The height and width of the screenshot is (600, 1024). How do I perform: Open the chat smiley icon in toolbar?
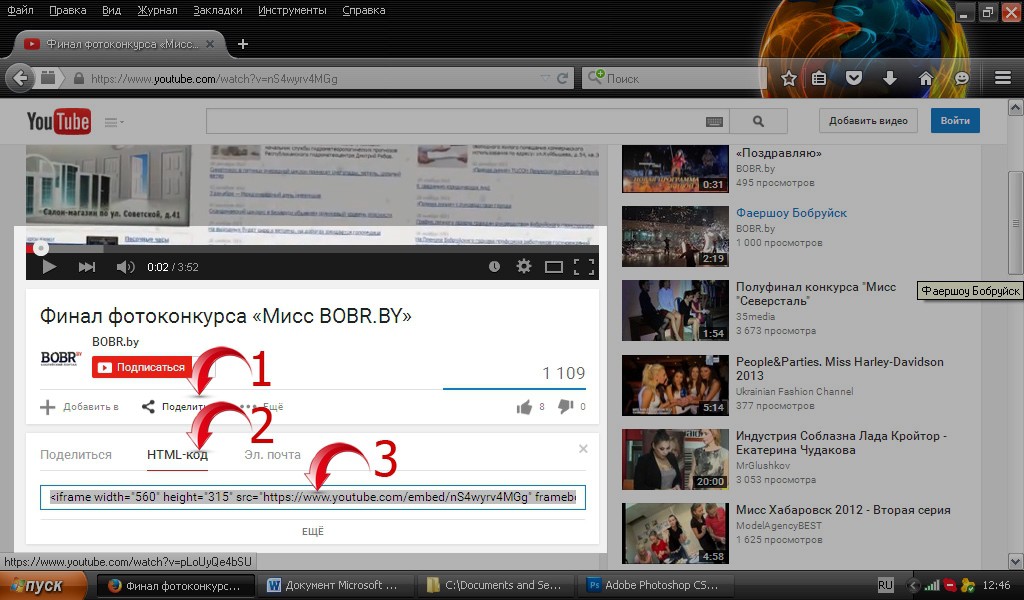[x=962, y=78]
